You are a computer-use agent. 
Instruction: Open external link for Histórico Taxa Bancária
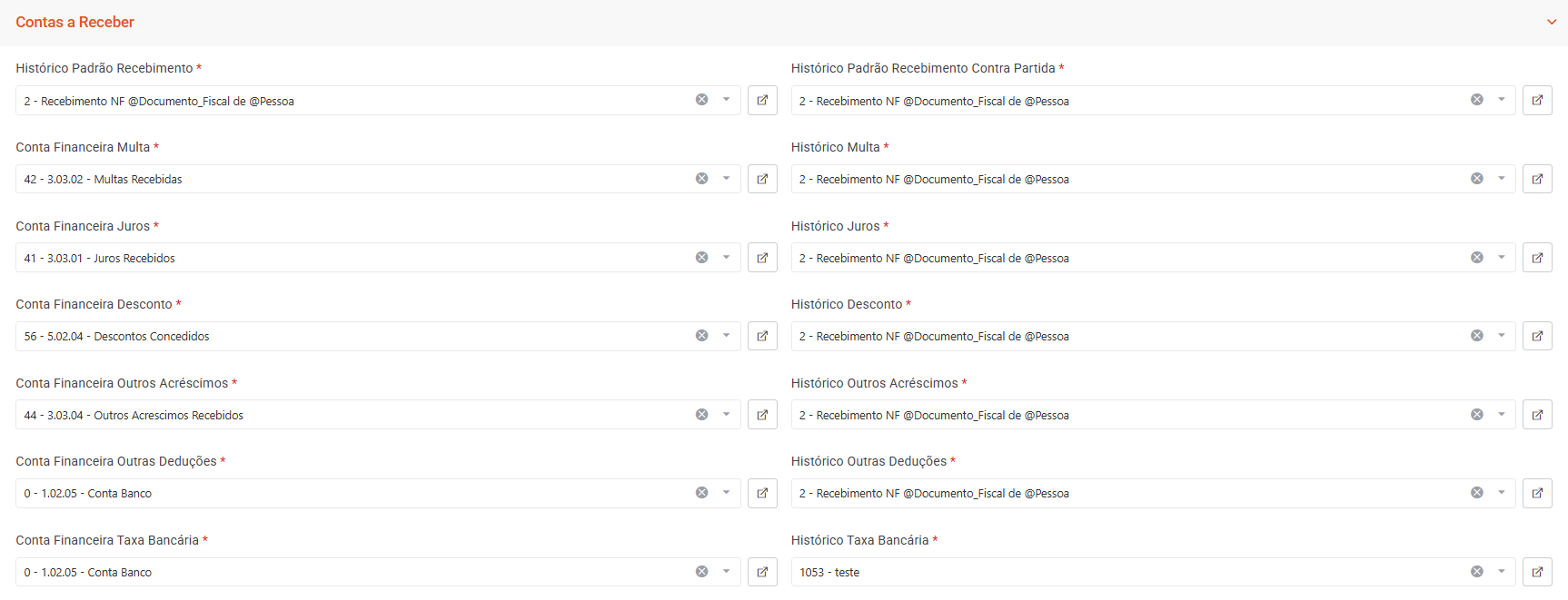1537,572
